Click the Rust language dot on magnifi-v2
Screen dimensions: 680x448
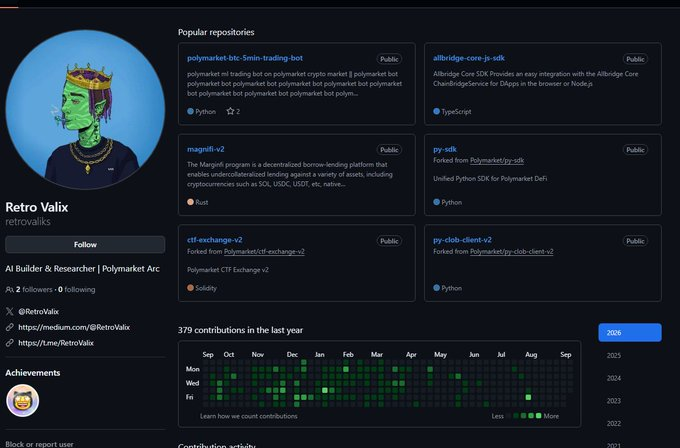click(x=190, y=202)
